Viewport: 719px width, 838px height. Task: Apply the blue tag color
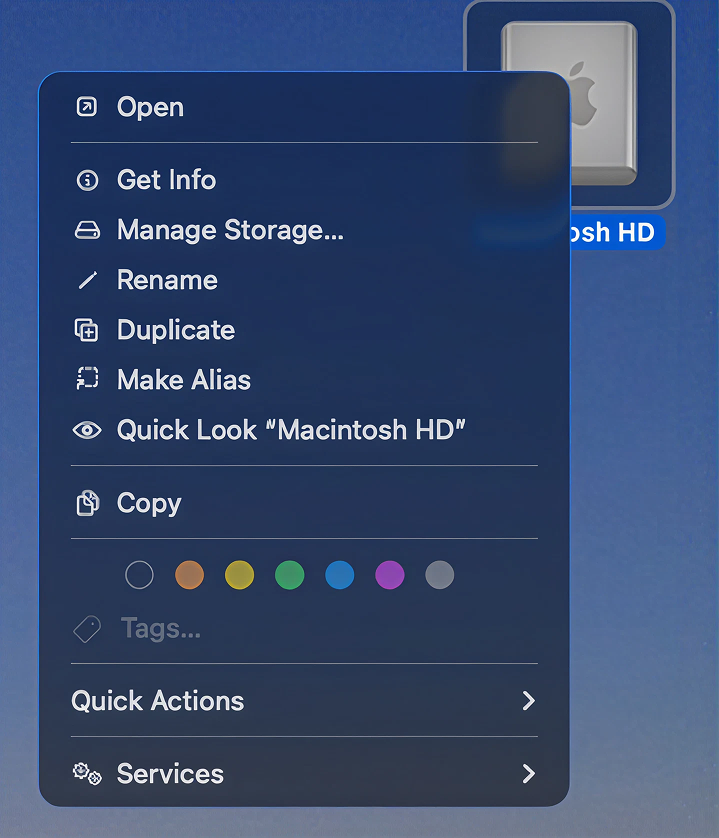coord(339,575)
